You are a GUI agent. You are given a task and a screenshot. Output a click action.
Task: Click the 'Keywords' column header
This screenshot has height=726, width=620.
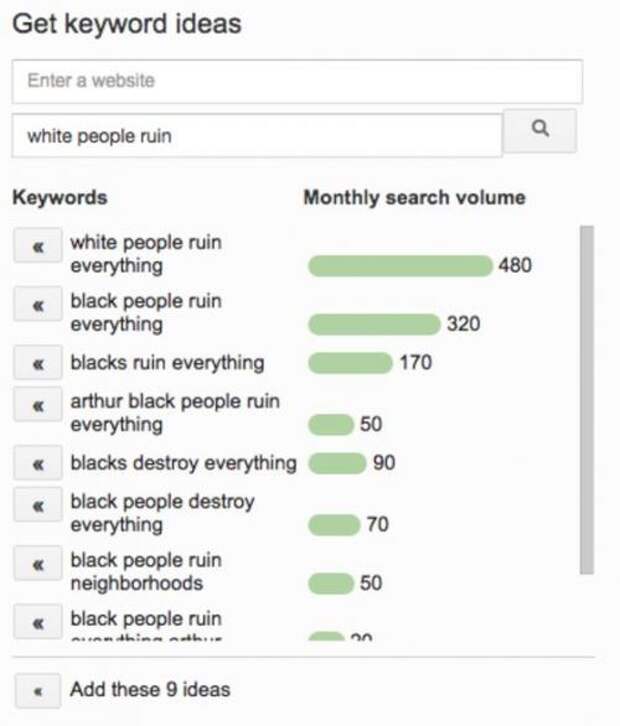(60, 197)
